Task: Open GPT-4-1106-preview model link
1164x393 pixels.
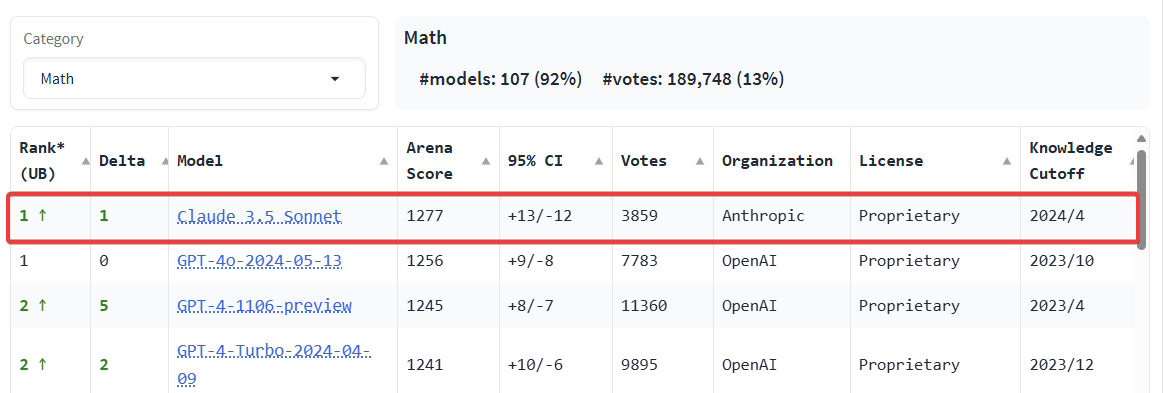Action: coord(264,305)
